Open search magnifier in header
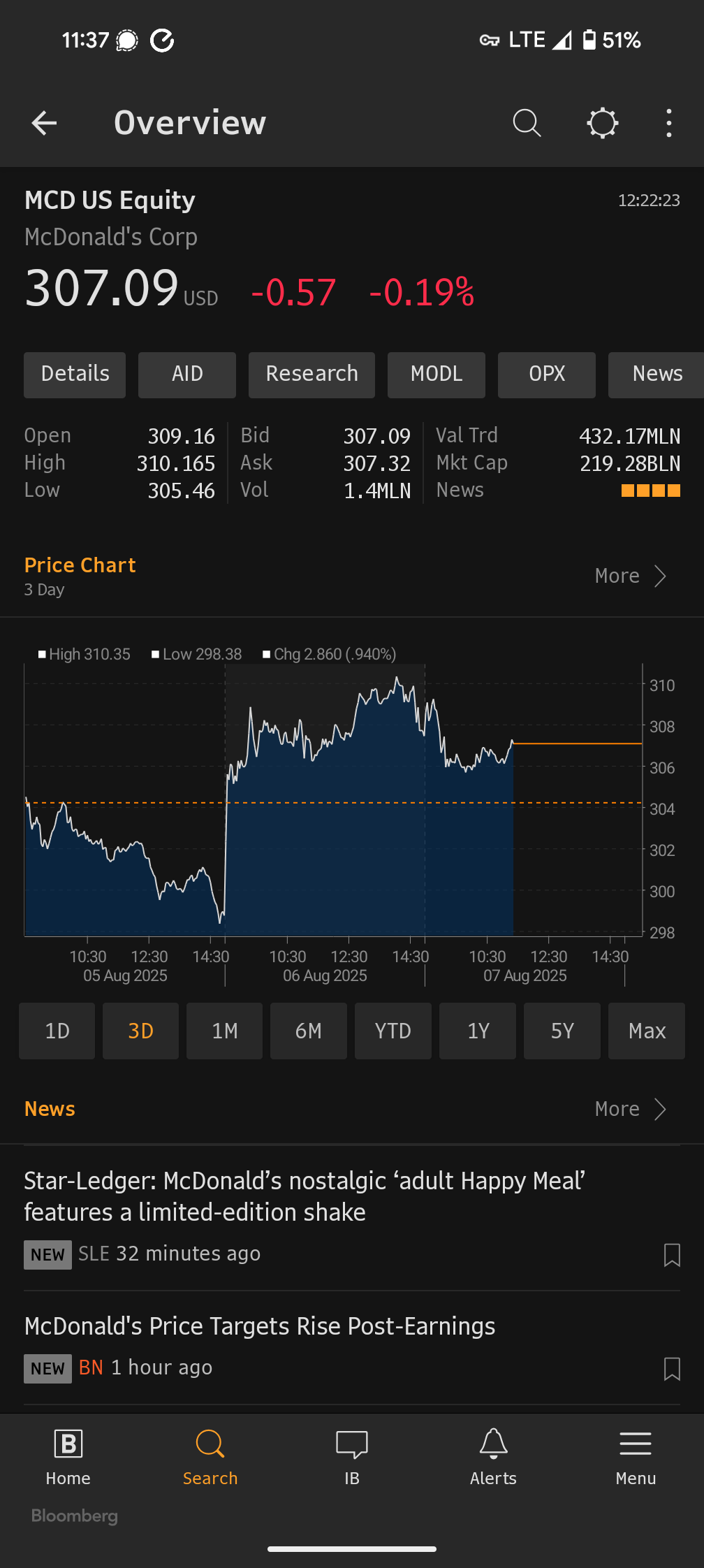The image size is (704, 1568). (527, 123)
